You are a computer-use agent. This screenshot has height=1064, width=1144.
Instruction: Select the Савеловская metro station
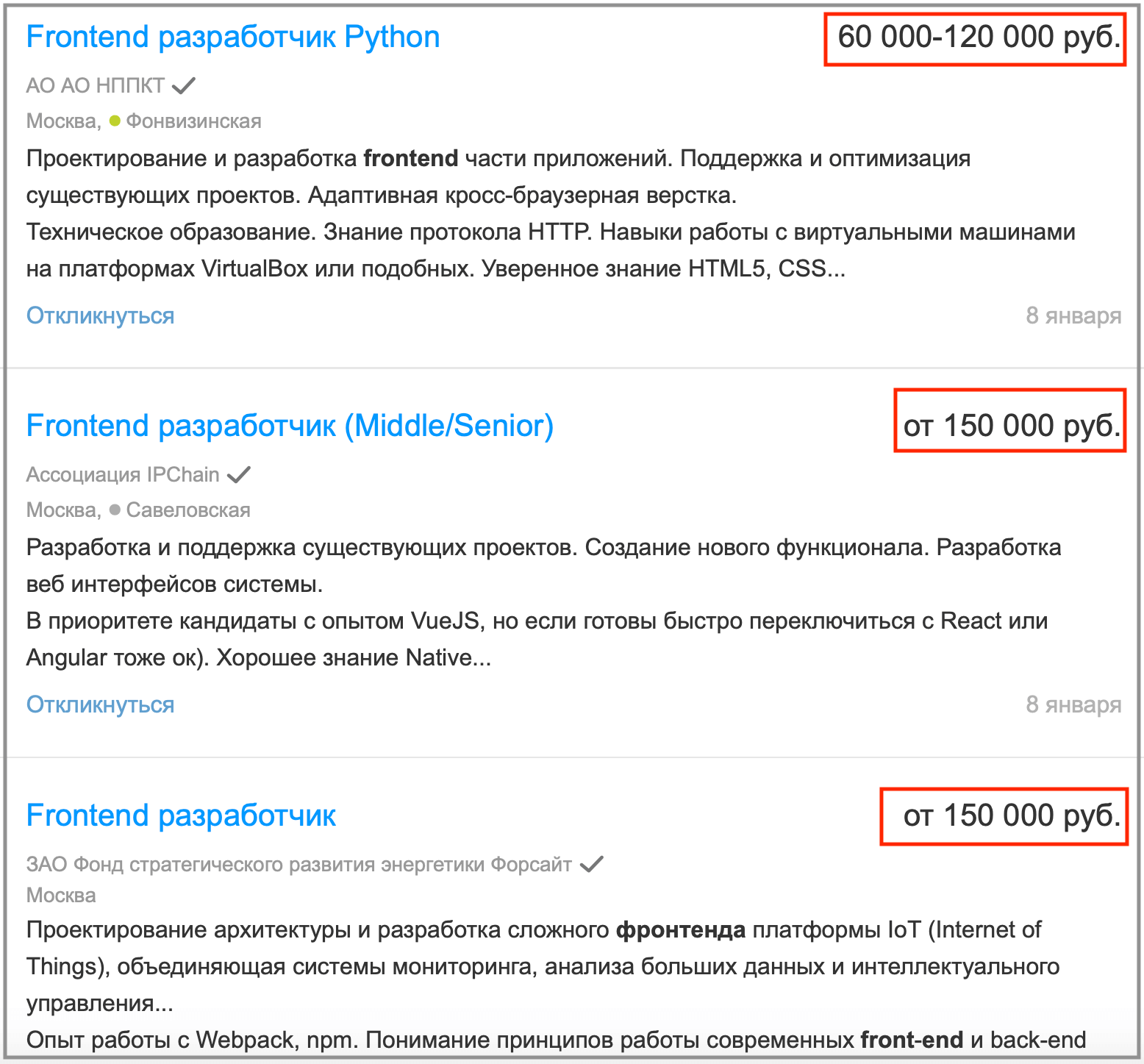(188, 510)
